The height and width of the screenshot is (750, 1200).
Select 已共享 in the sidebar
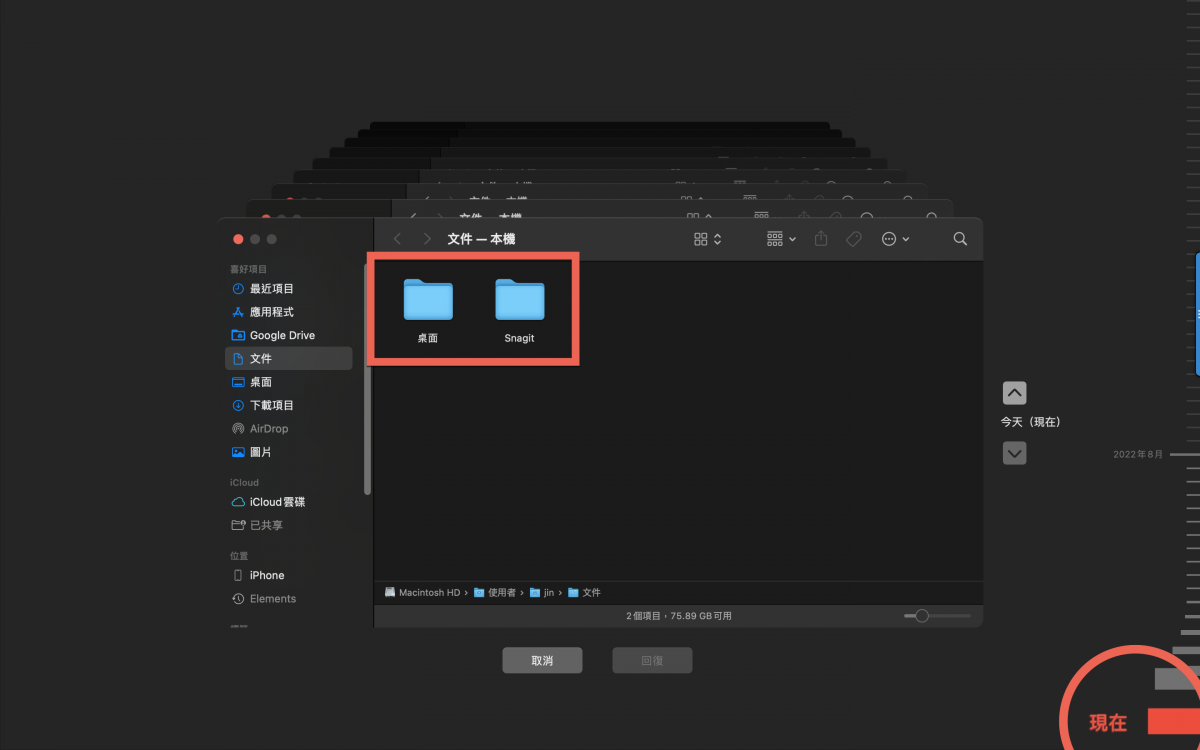click(289, 525)
